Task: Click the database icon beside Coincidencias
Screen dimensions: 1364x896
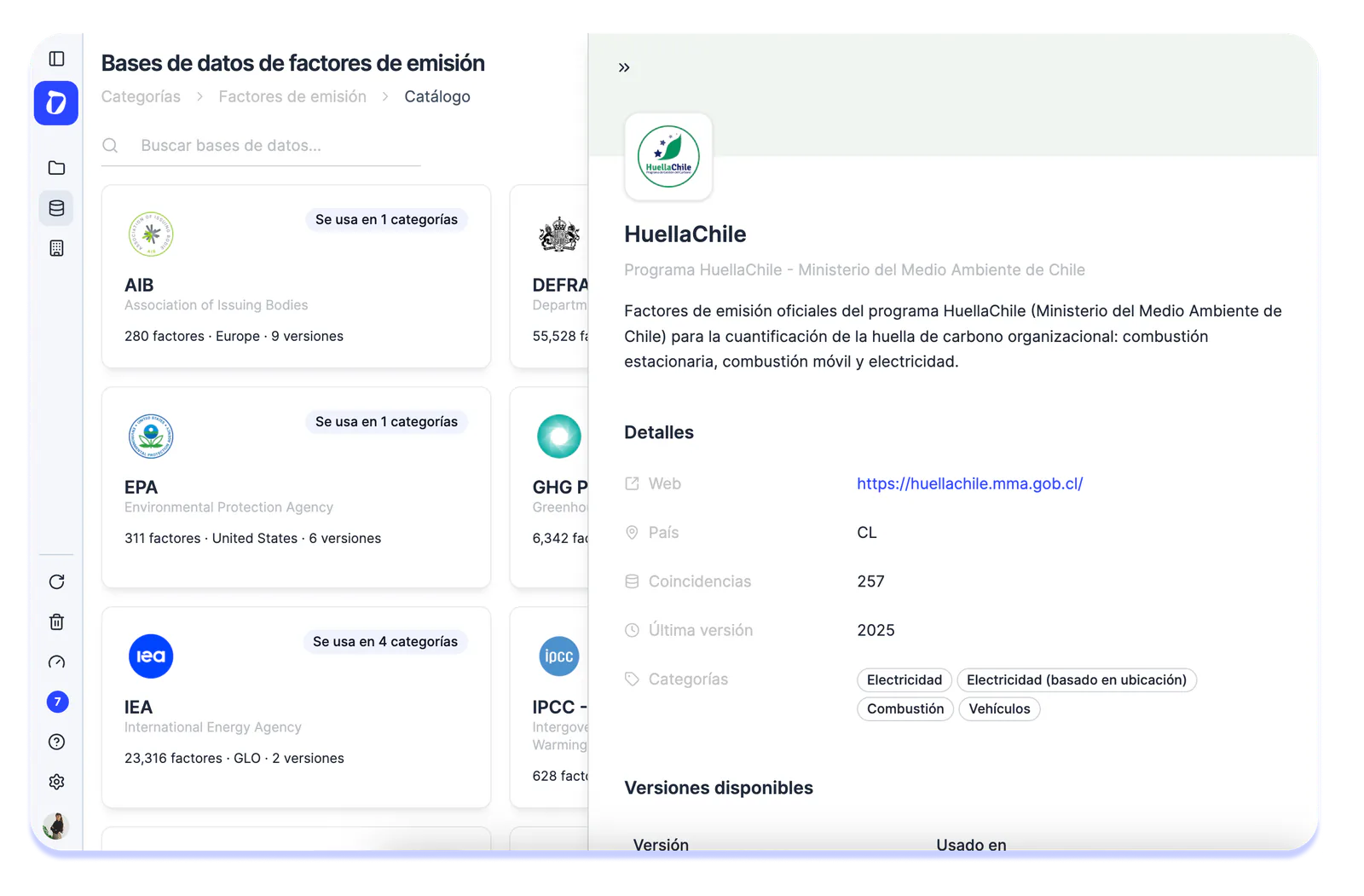Action: tap(632, 581)
